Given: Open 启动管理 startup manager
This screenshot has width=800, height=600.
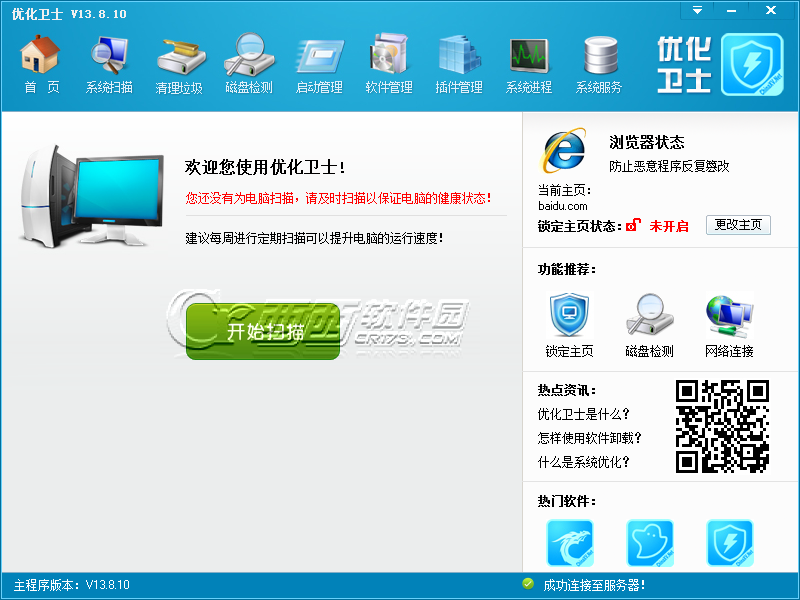Looking at the screenshot, I should [x=319, y=64].
